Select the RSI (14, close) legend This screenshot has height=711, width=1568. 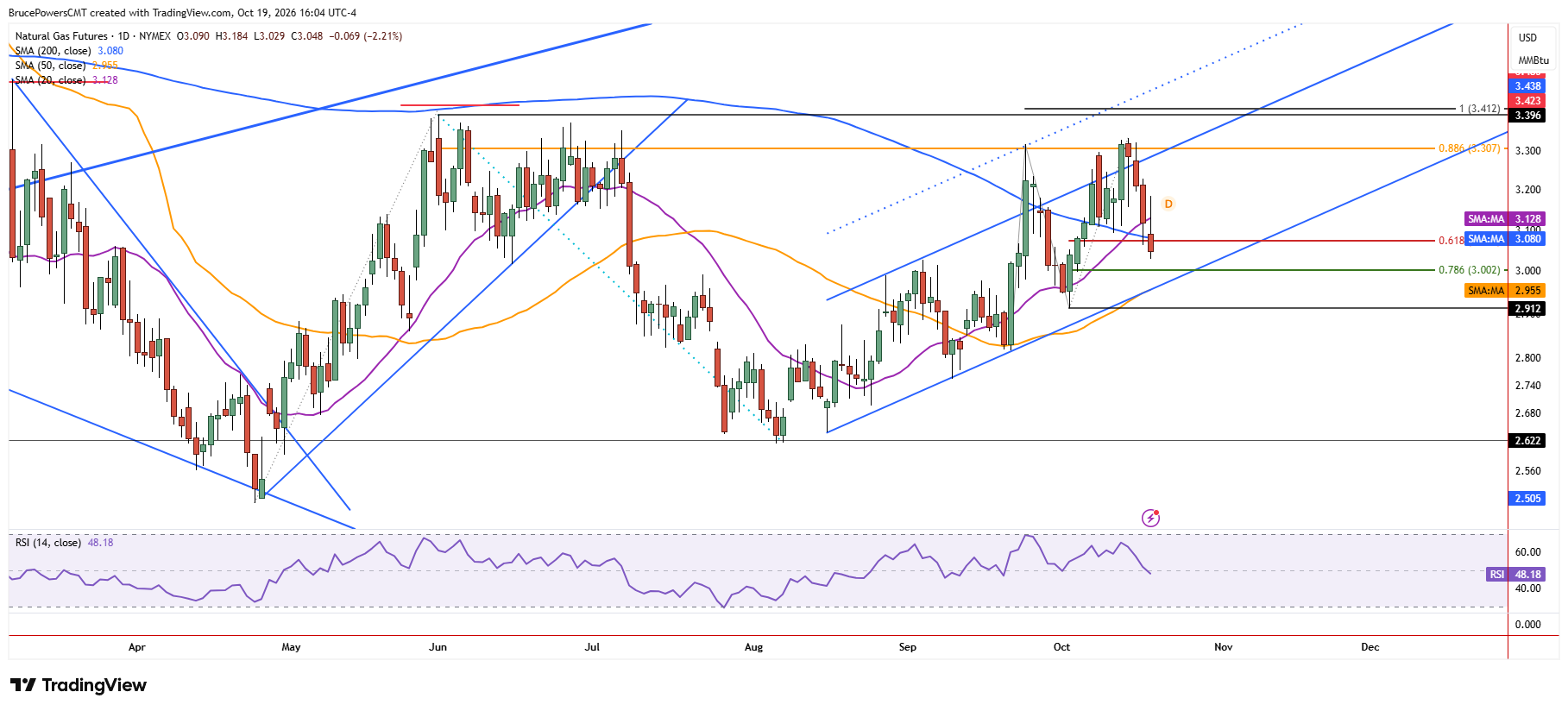click(48, 543)
